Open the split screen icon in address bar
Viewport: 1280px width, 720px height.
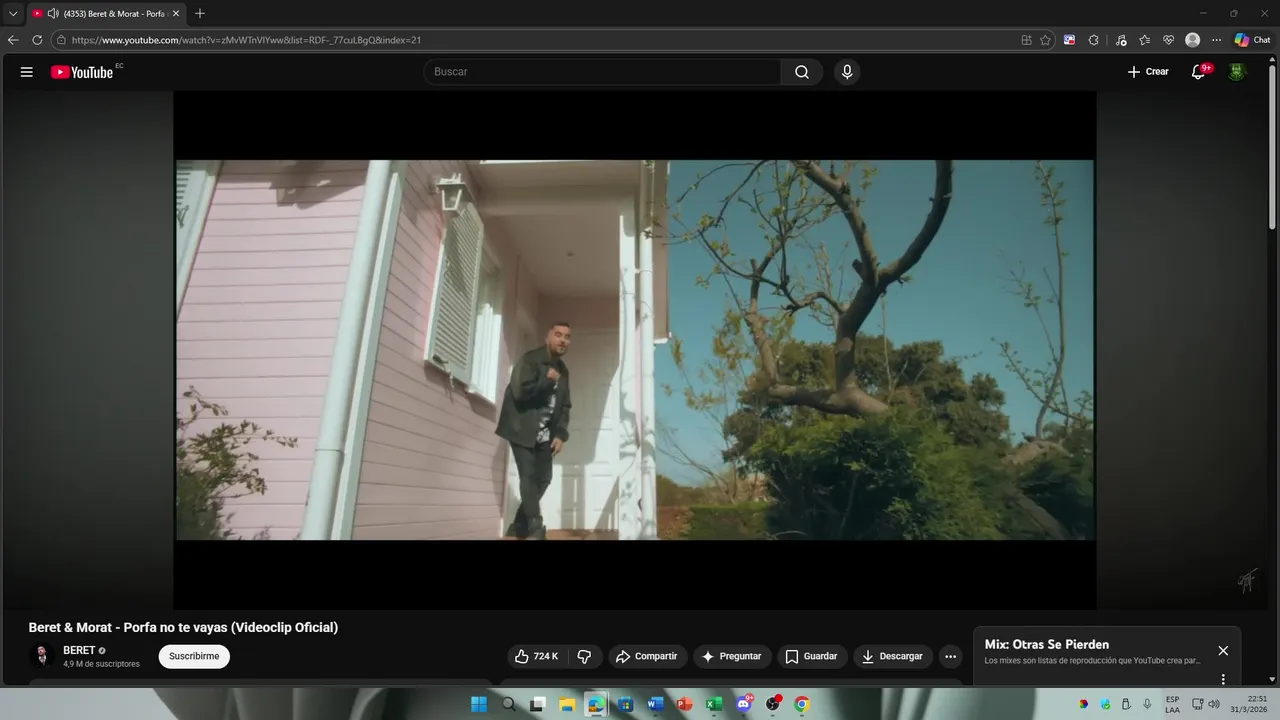[1026, 40]
